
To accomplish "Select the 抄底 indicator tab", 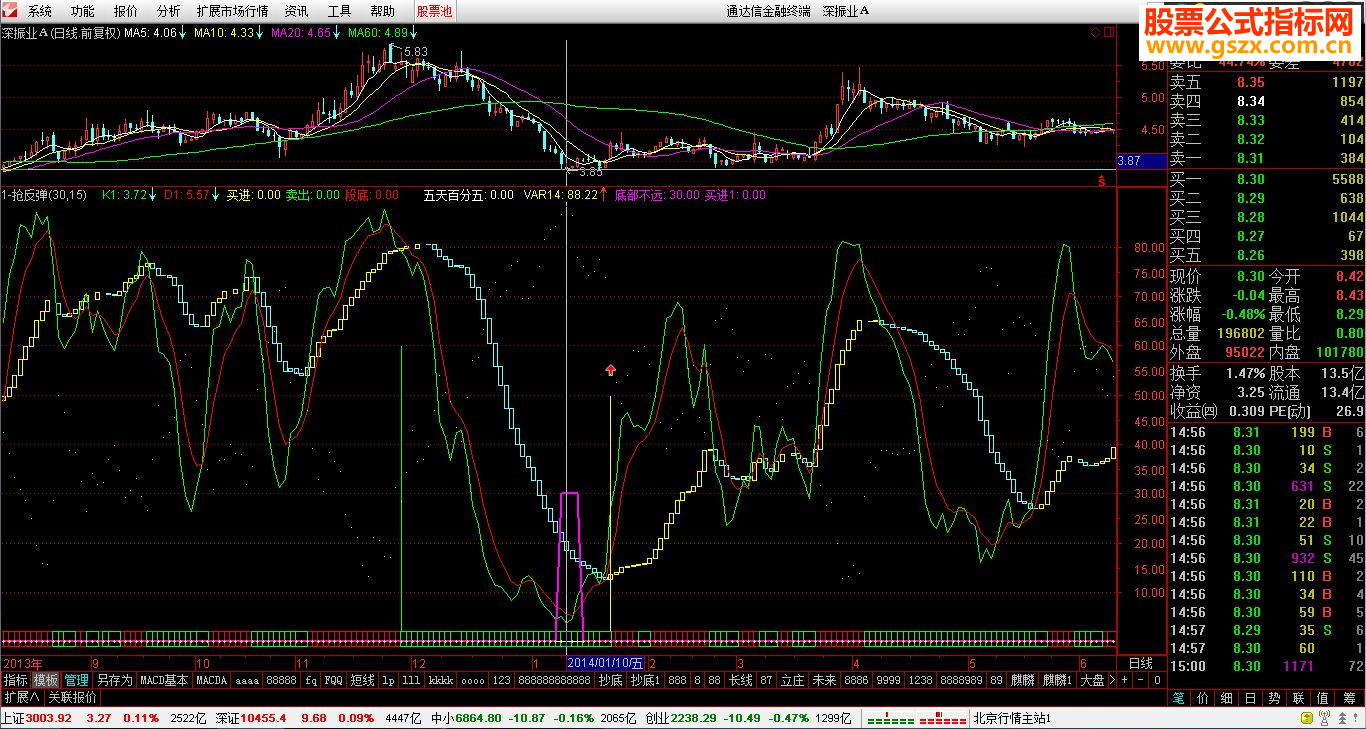I will pyautogui.click(x=610, y=680).
